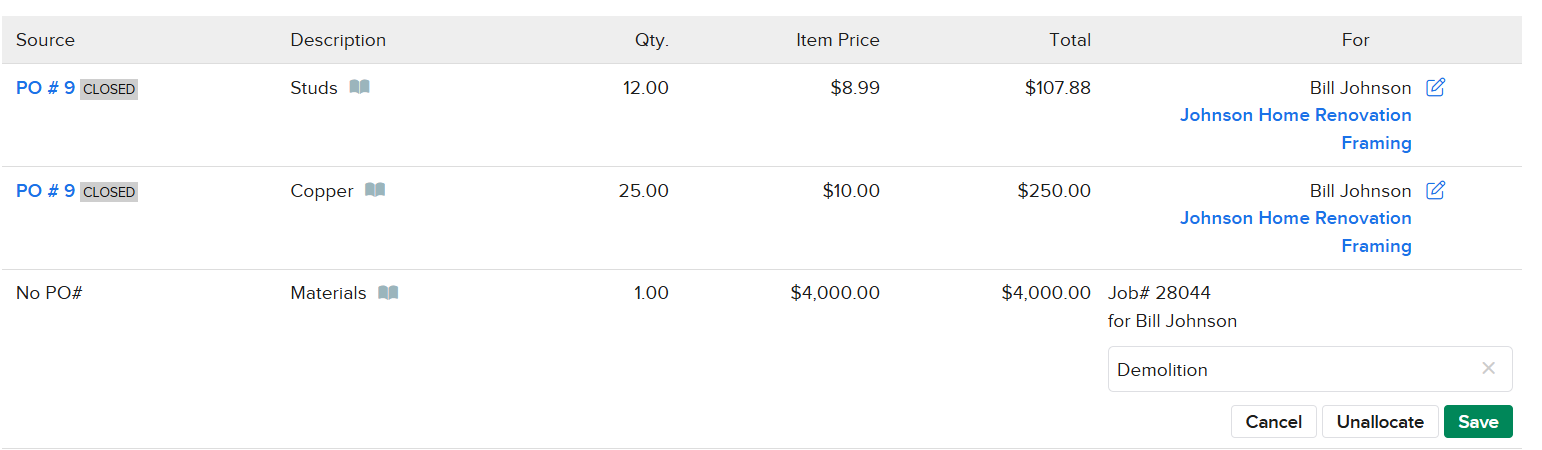Edit allocation for the Studs row
The image size is (1542, 450).
(x=1435, y=88)
